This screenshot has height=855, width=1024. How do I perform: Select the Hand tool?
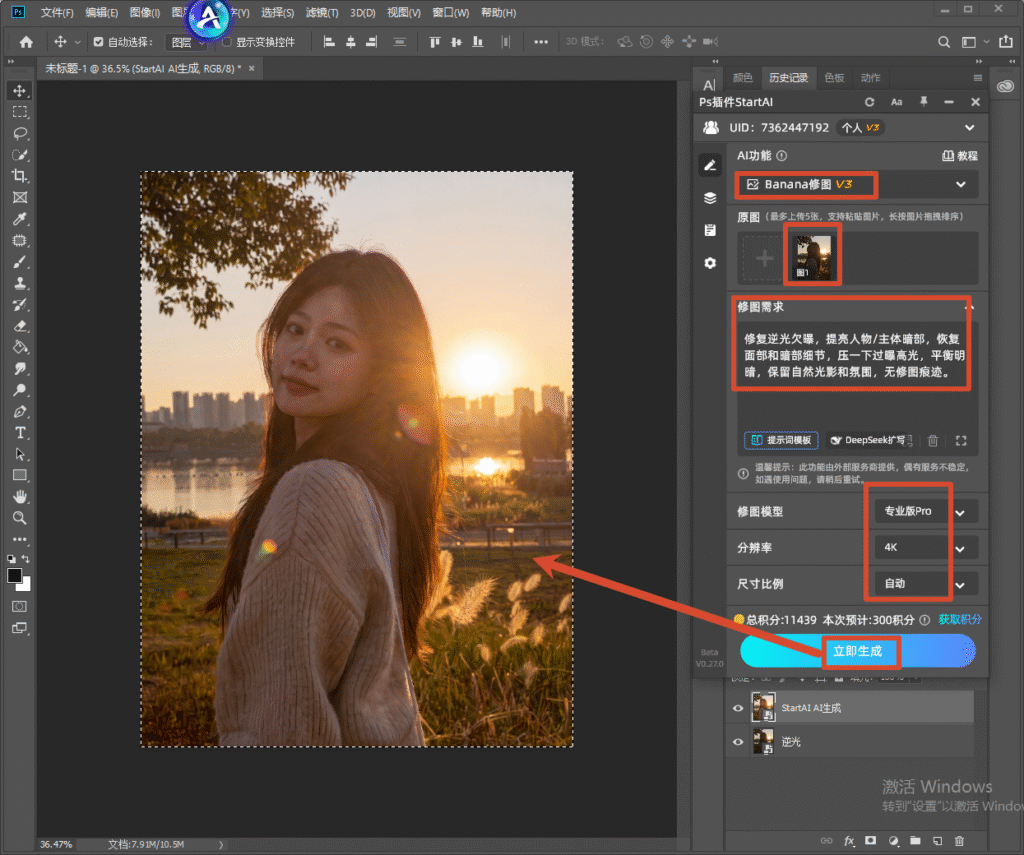[20, 497]
